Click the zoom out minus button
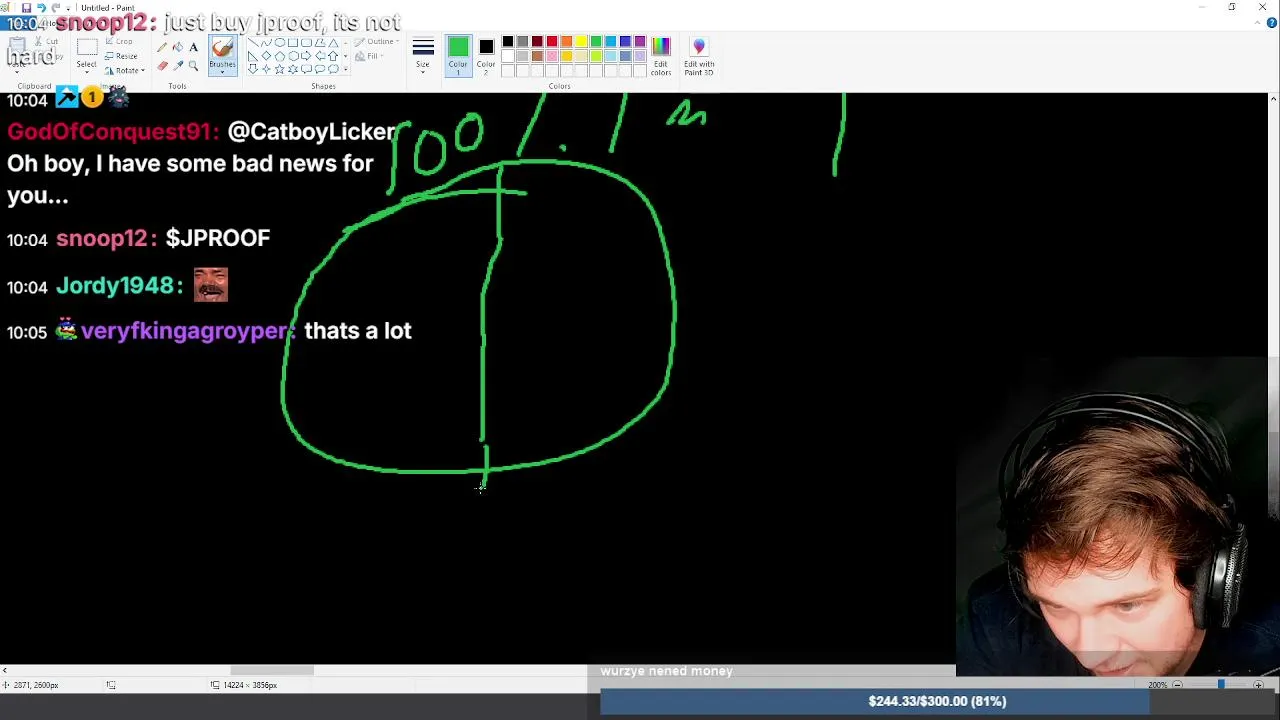Screen dimensions: 1280x720 tap(1177, 685)
